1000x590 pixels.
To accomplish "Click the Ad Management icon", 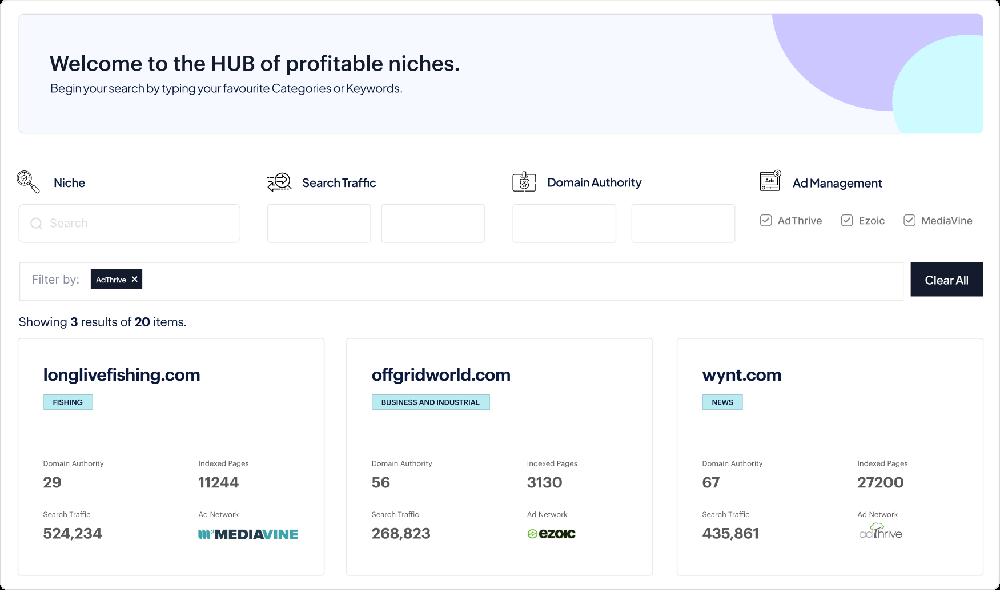I will (770, 181).
